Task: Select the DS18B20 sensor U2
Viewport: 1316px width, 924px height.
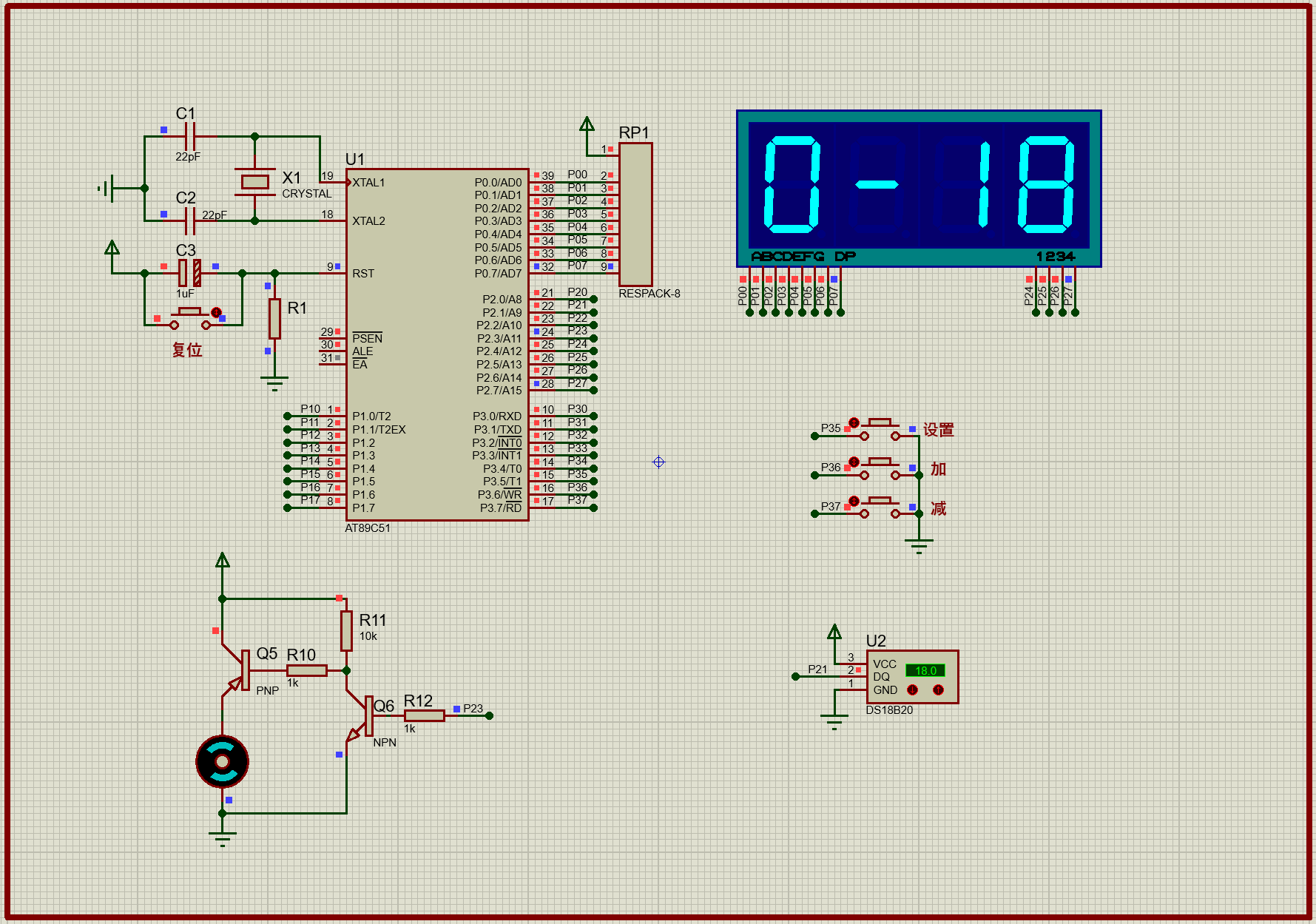Action: click(x=912, y=677)
